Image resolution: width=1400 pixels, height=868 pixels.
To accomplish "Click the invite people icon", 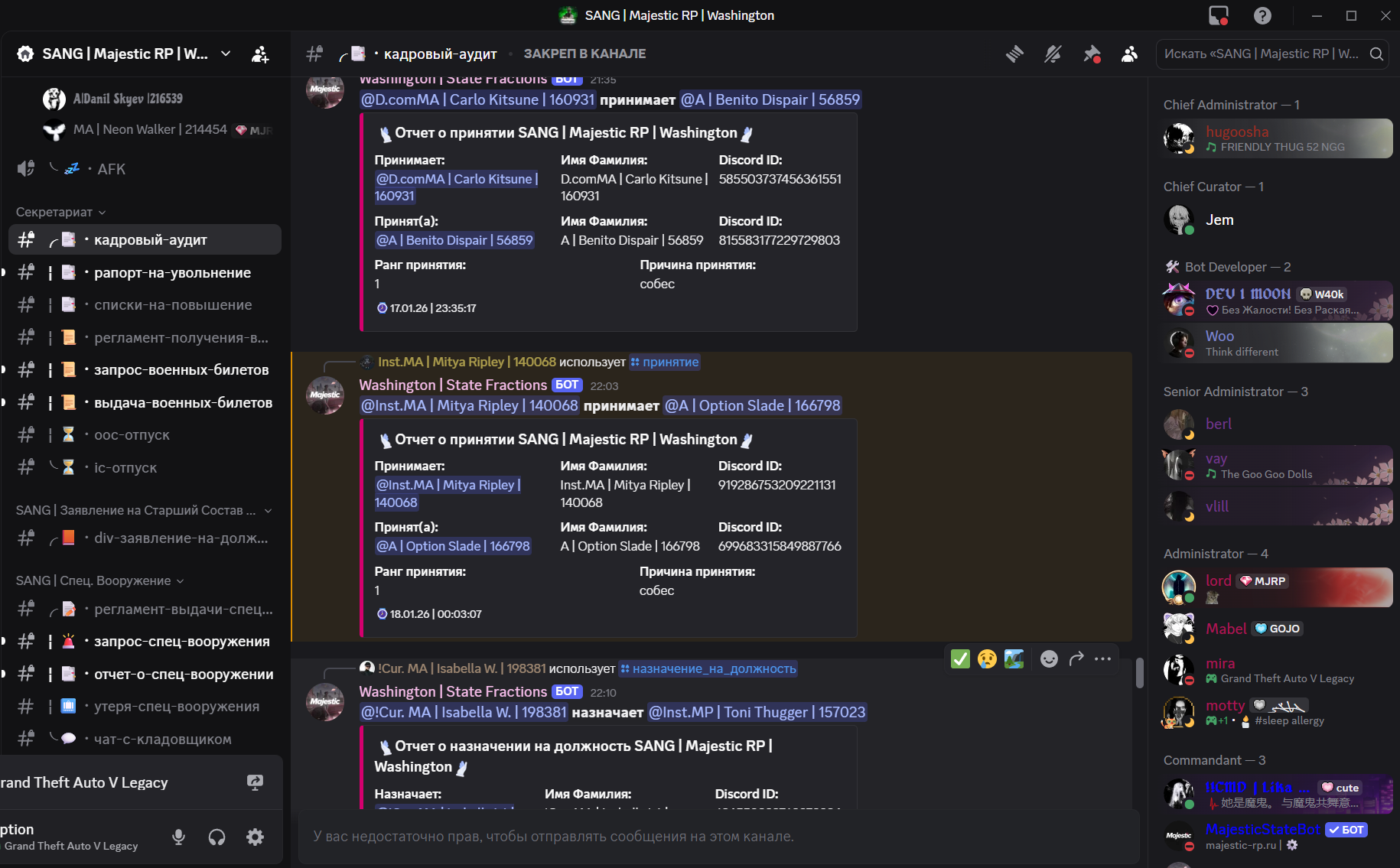I will pyautogui.click(x=260, y=54).
